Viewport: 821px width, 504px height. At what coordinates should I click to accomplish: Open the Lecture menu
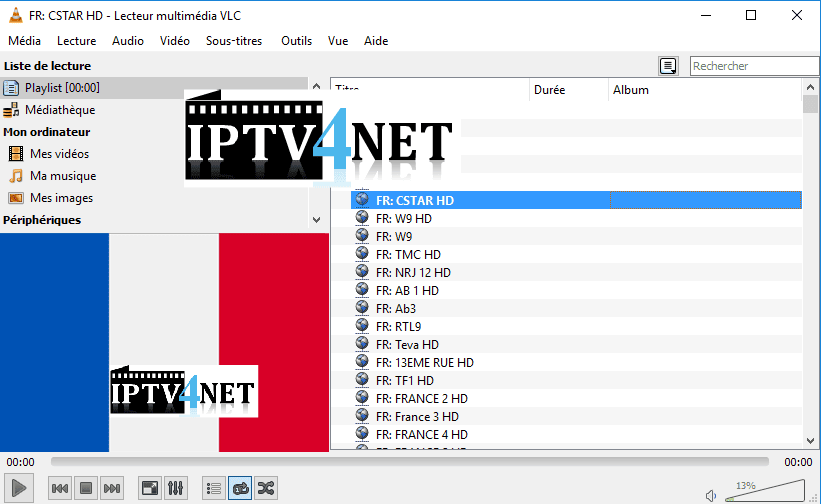tap(76, 41)
